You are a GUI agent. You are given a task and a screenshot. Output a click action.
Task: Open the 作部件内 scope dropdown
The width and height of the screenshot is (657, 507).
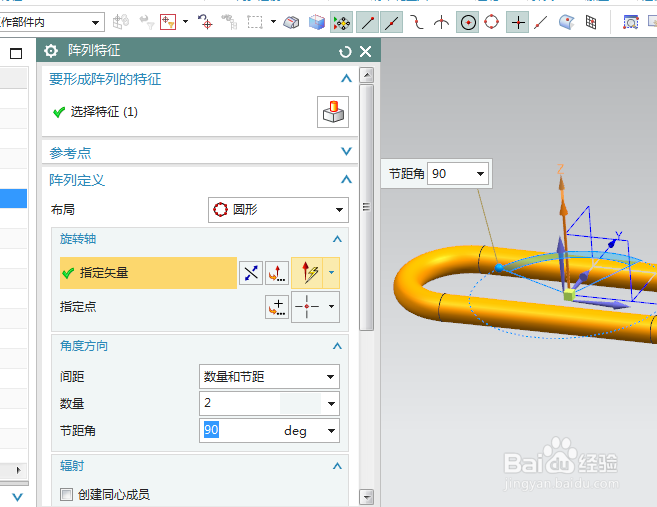click(x=96, y=22)
